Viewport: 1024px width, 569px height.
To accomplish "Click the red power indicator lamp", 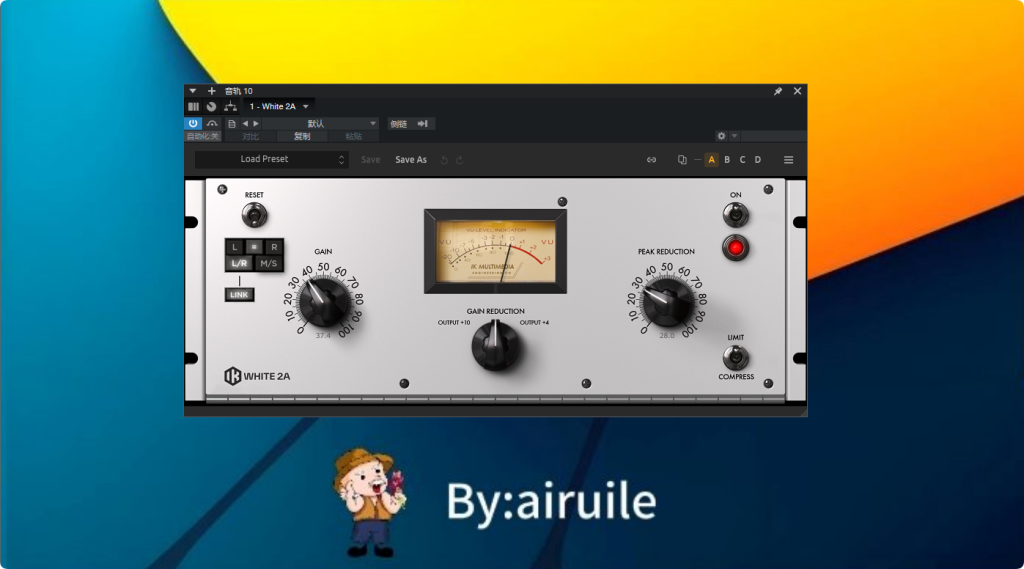I will tap(735, 248).
